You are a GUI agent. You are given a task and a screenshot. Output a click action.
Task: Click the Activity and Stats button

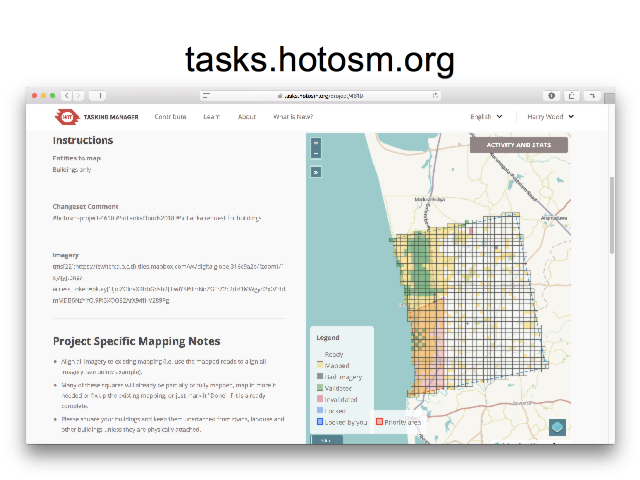tap(518, 145)
